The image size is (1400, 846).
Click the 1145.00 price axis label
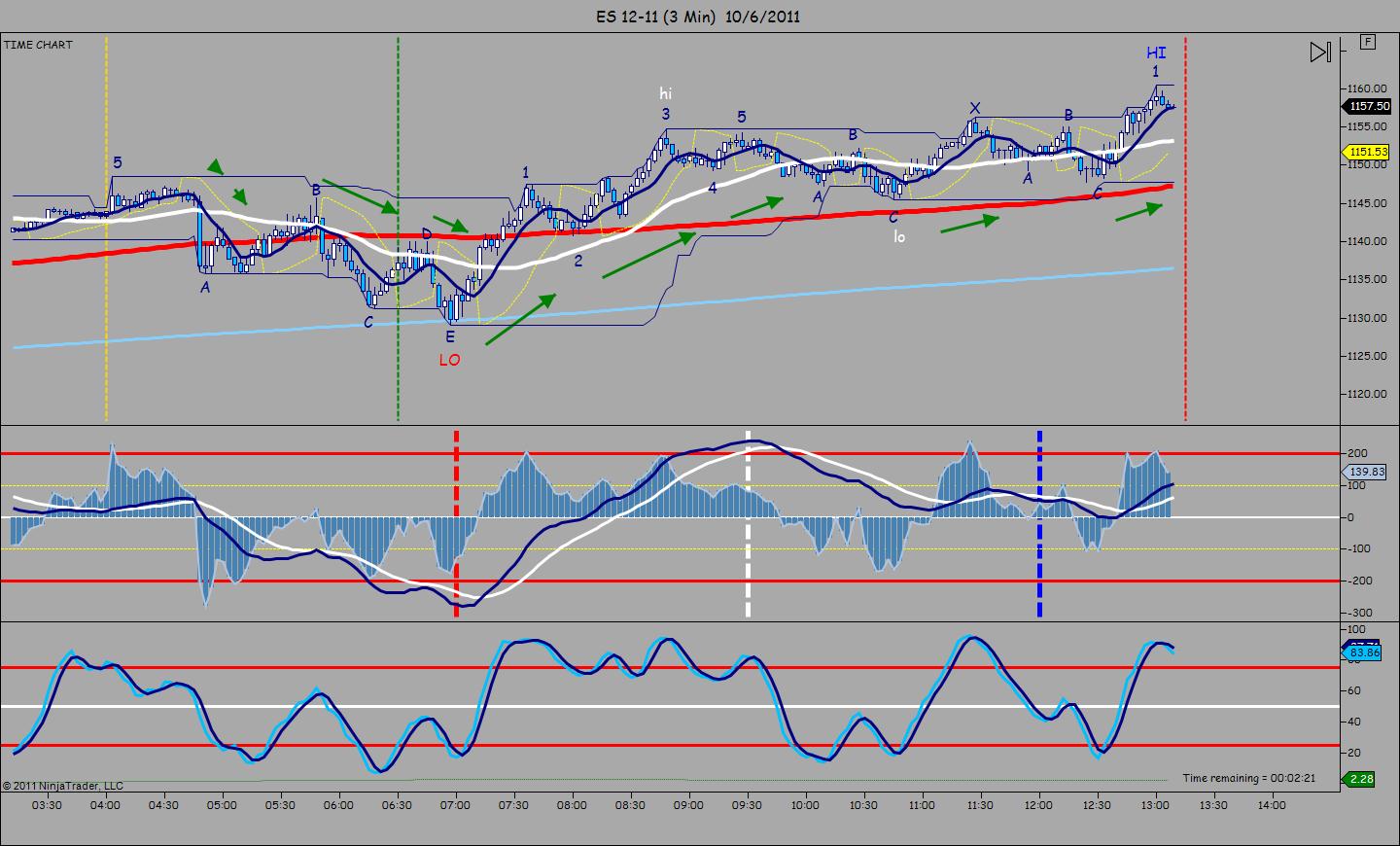tap(1366, 203)
